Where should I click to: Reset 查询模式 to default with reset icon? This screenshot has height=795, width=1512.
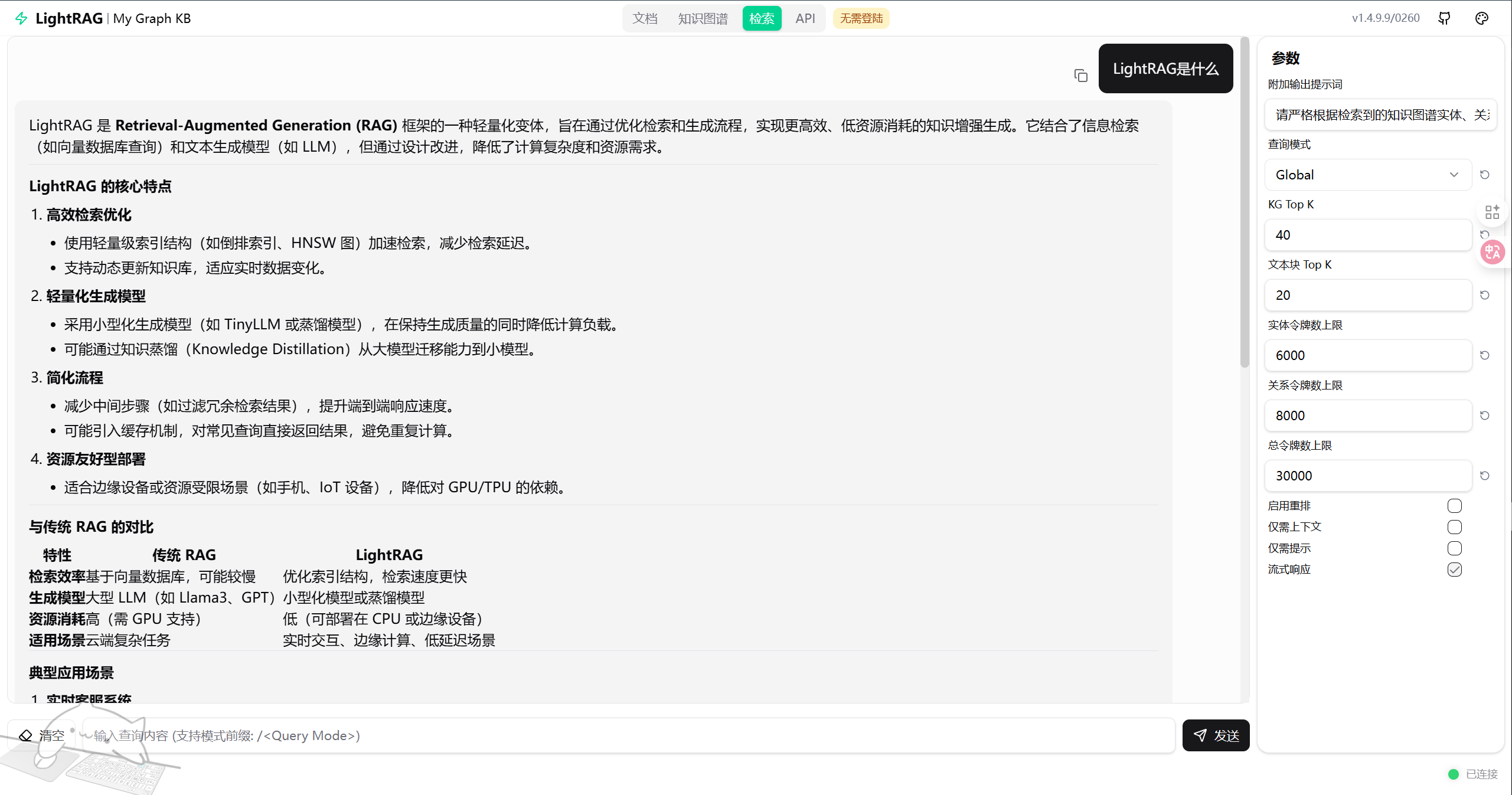coord(1485,175)
